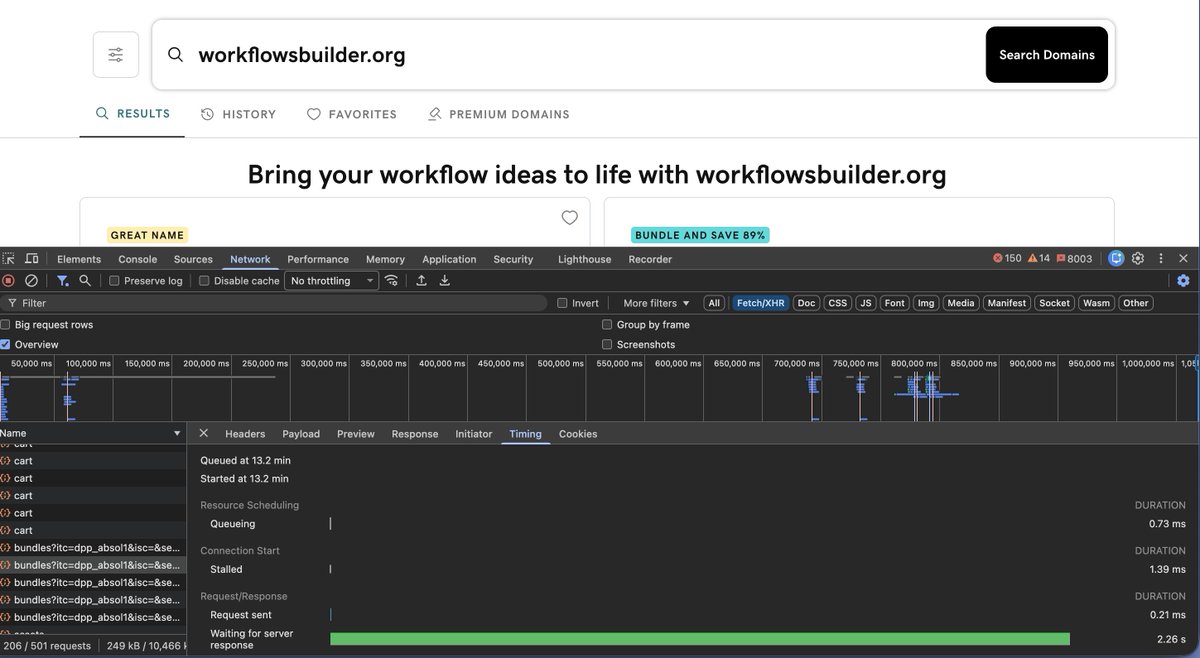Click the Search Domains button
Screen dimensions: 1200x658
(x=1047, y=55)
